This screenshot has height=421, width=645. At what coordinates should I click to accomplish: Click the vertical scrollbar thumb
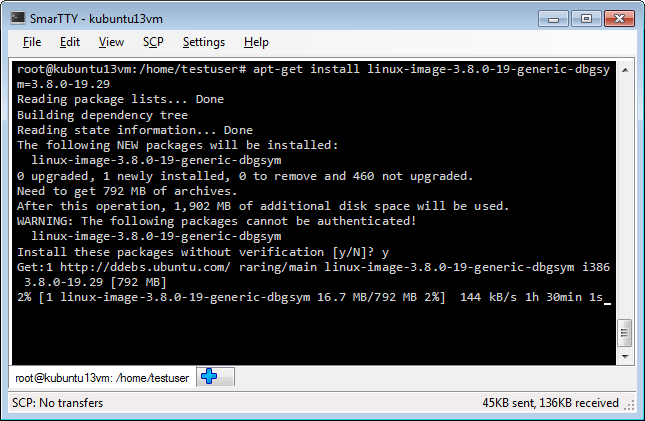click(625, 333)
